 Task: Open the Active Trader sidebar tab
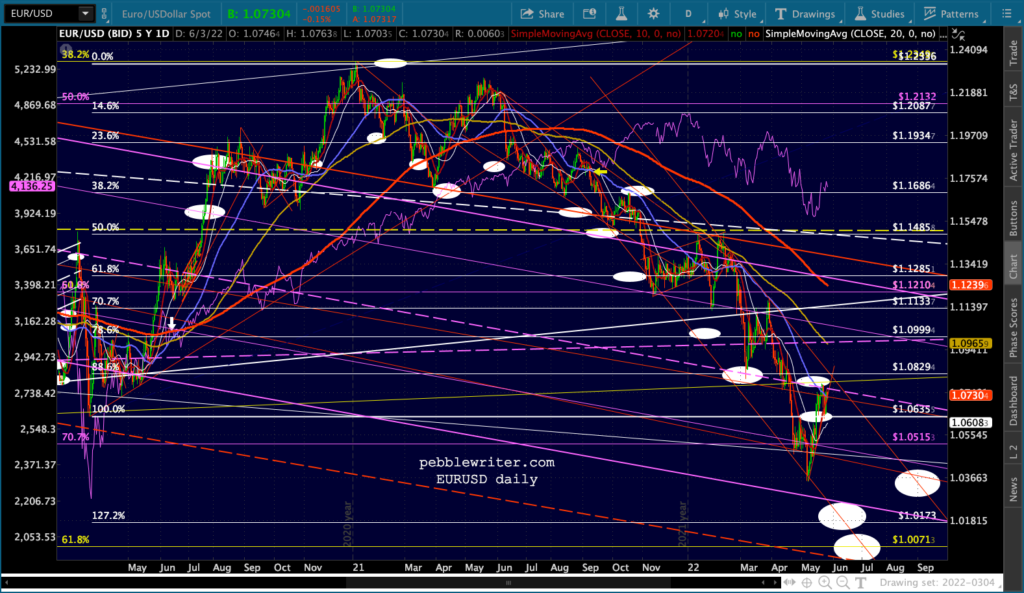pos(1013,150)
